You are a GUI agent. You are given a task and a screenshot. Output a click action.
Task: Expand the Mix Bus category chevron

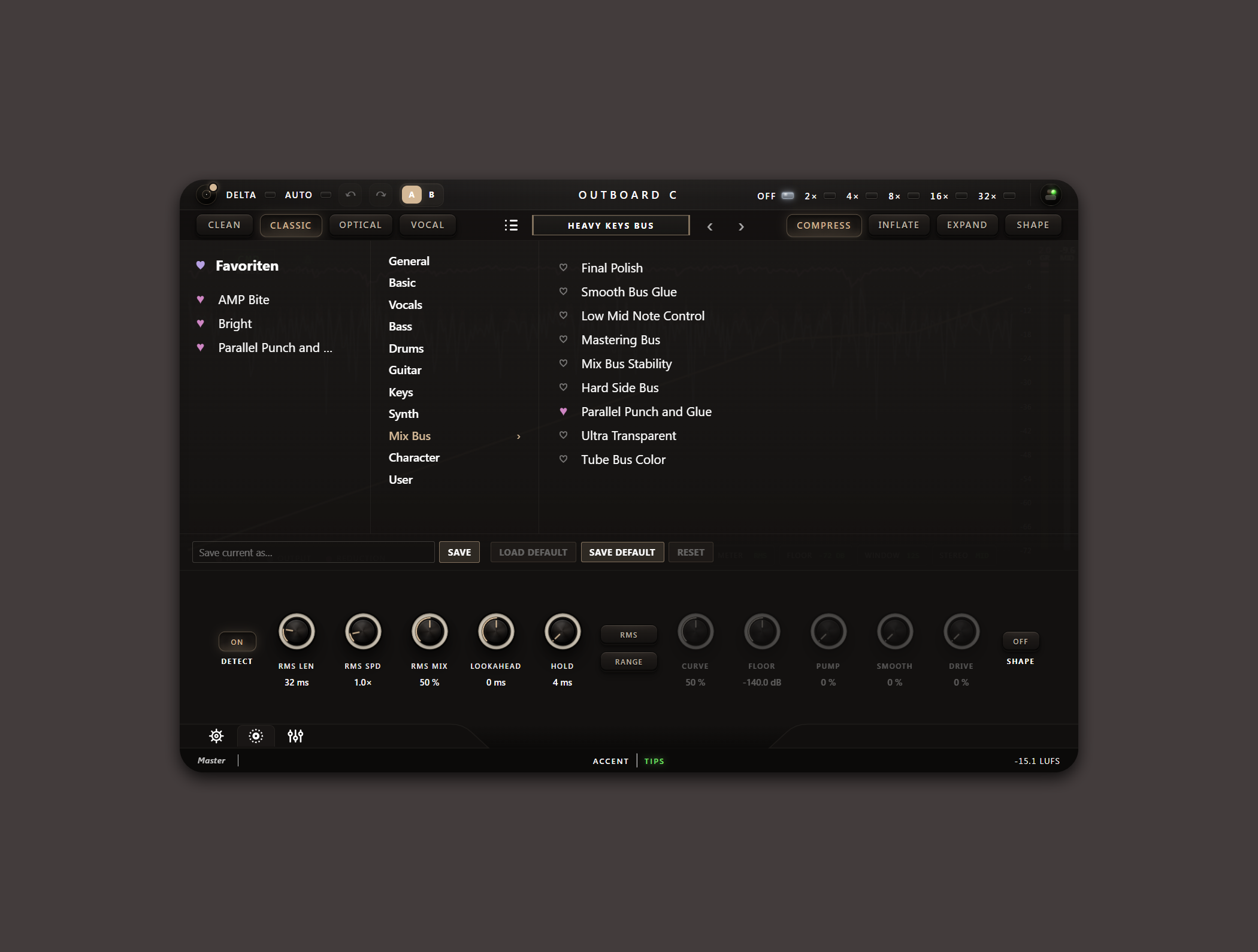click(519, 436)
